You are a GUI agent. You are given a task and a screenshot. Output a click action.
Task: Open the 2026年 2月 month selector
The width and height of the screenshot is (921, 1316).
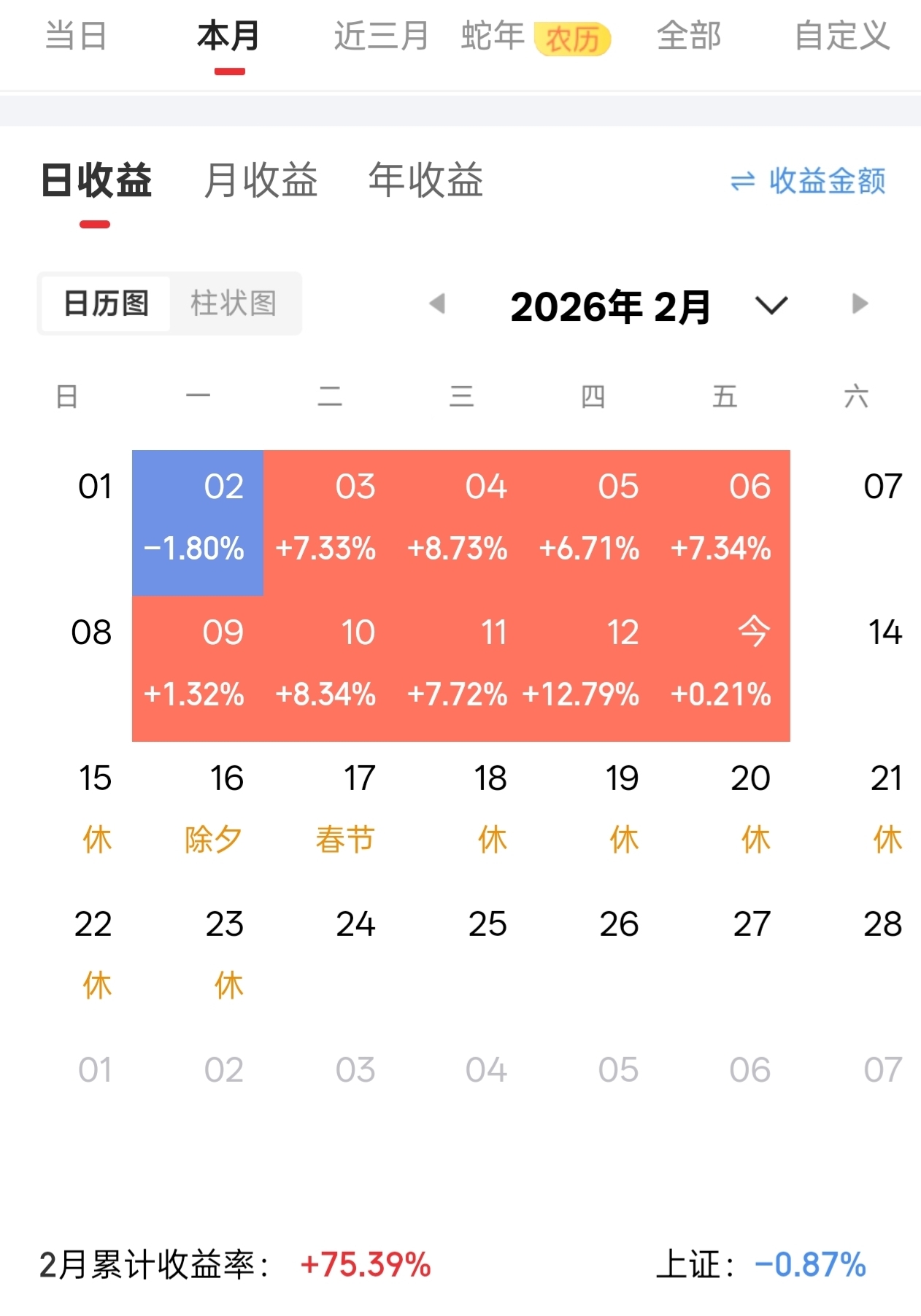tap(610, 306)
